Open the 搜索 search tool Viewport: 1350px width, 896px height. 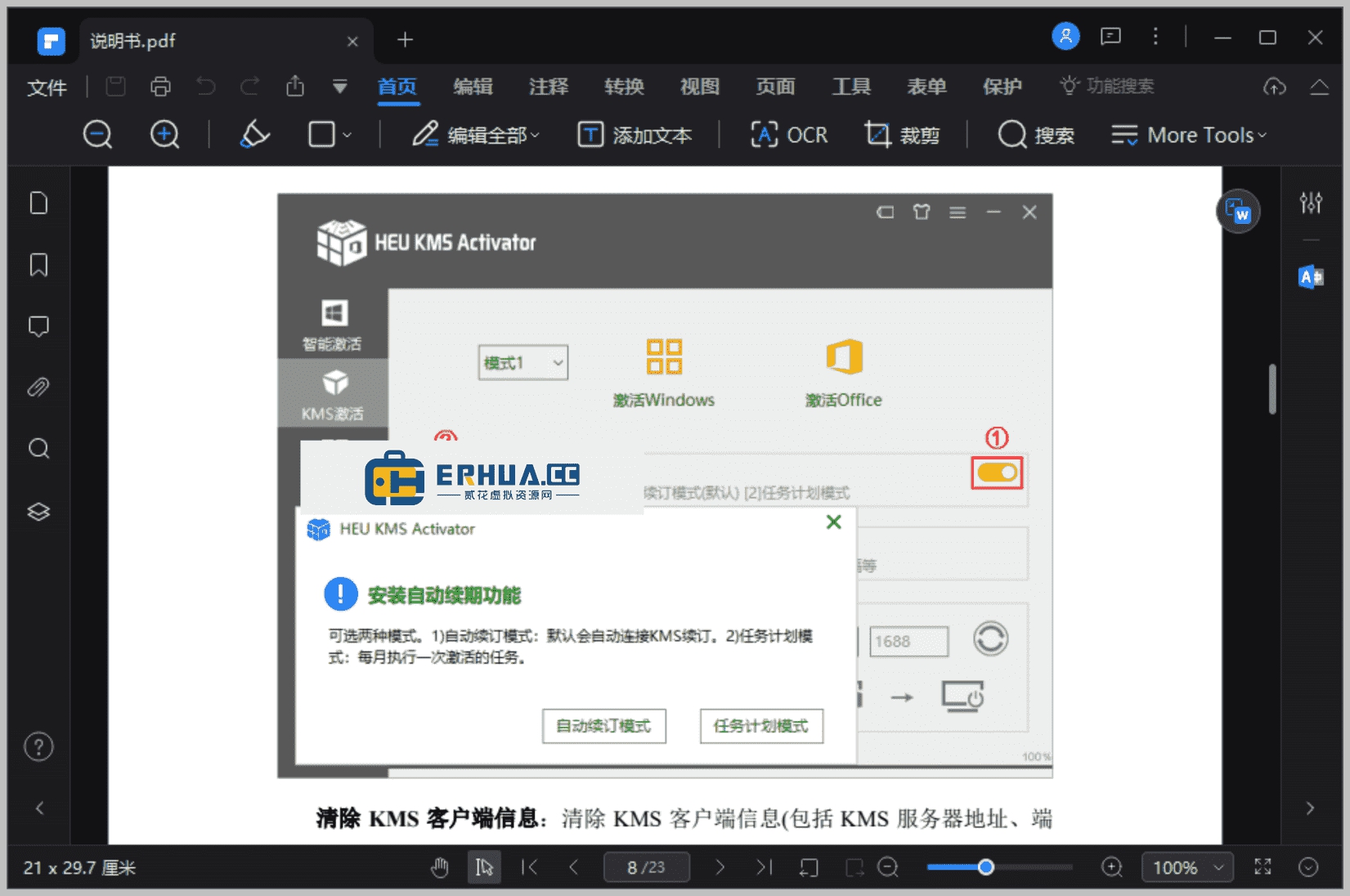pyautogui.click(x=1035, y=135)
